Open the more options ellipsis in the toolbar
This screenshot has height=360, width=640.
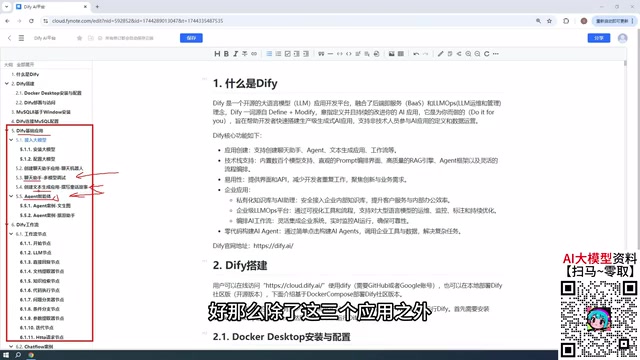pyautogui.click(x=496, y=54)
